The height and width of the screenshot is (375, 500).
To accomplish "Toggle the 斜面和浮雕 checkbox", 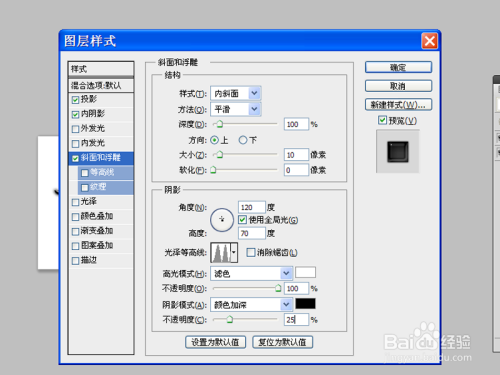I will click(75, 158).
